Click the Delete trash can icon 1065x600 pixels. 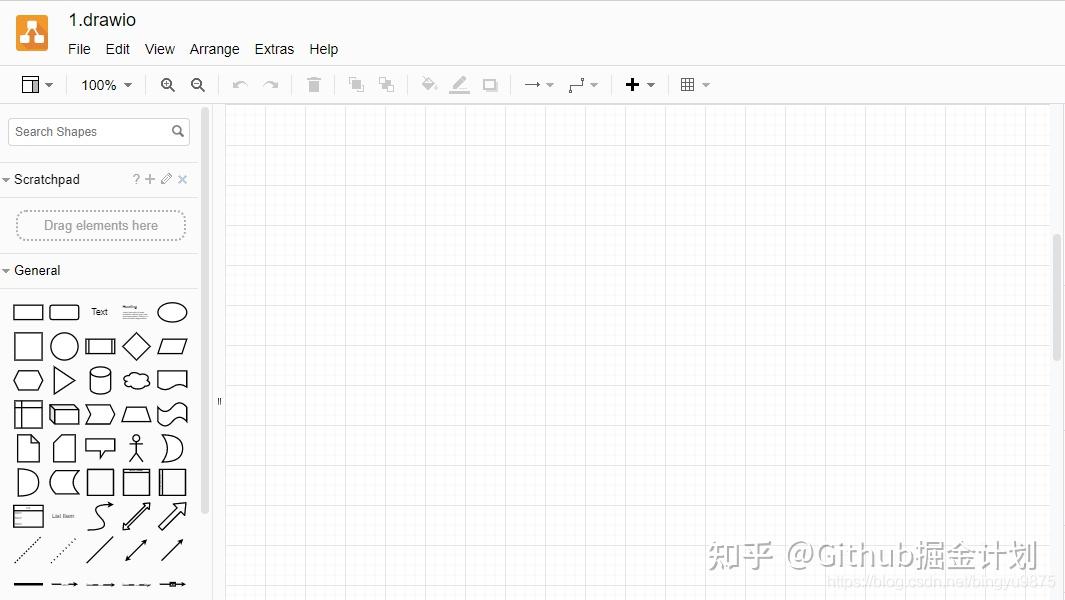coord(314,85)
